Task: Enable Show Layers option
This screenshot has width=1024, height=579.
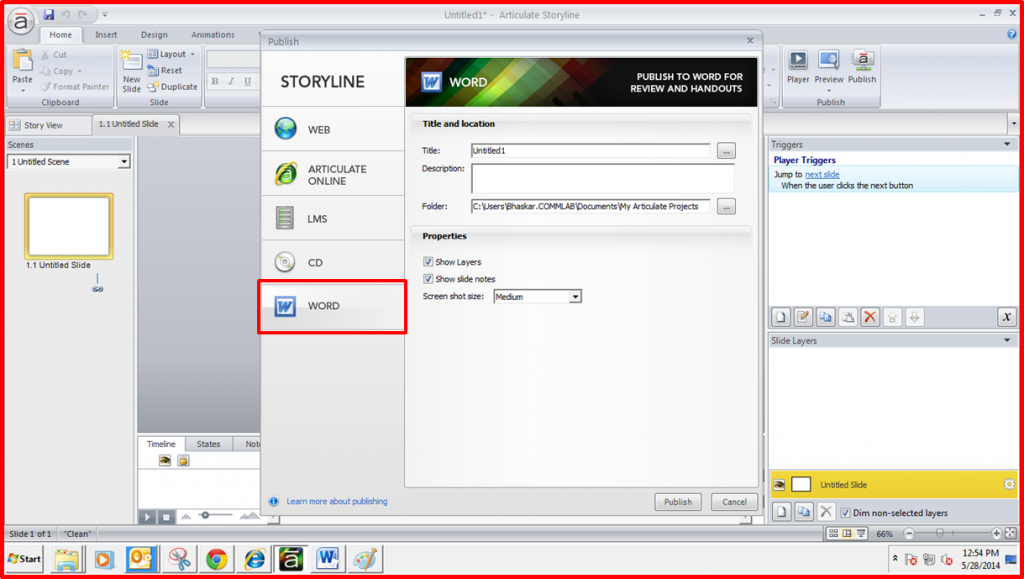Action: tap(426, 264)
